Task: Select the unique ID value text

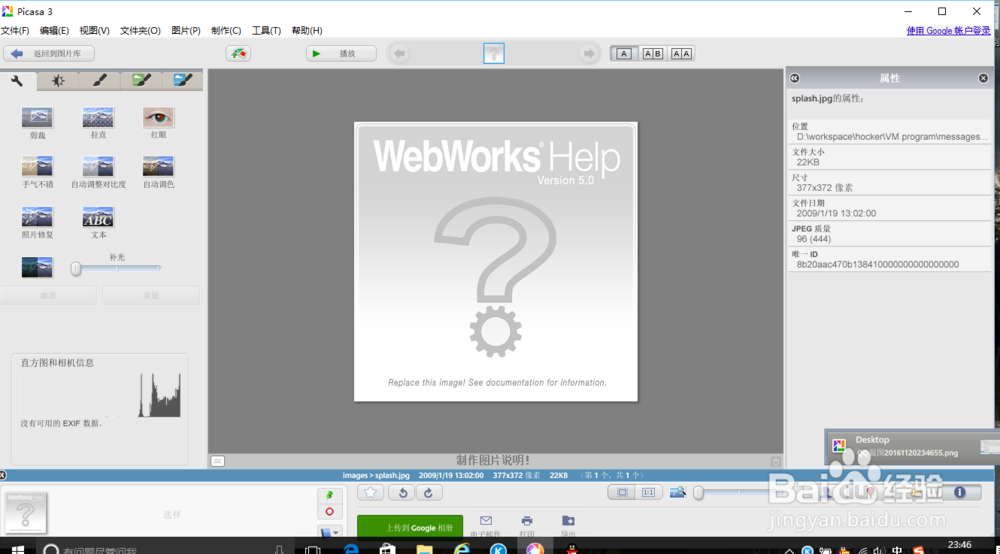Action: tap(878, 264)
